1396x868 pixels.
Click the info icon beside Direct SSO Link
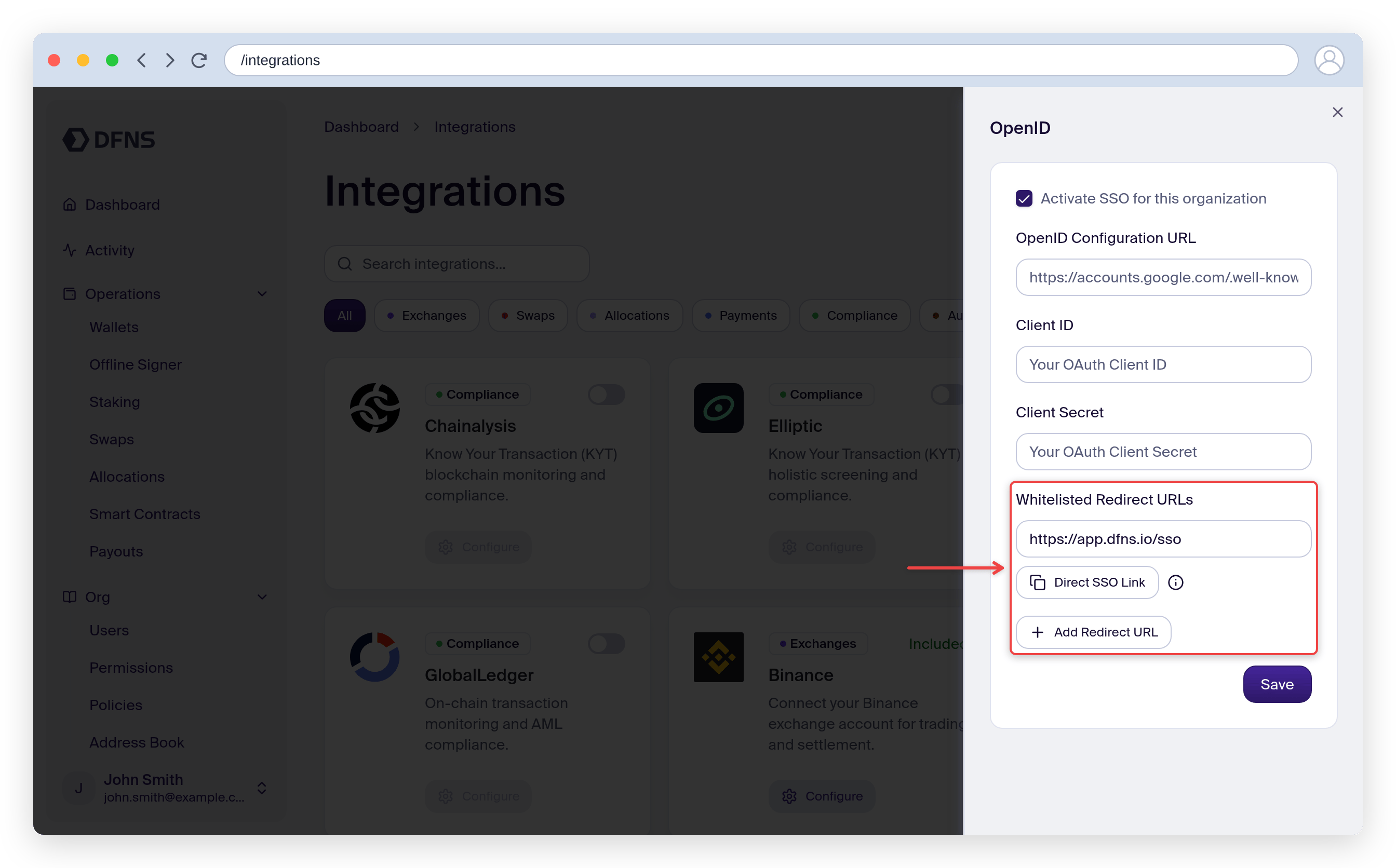[1175, 582]
